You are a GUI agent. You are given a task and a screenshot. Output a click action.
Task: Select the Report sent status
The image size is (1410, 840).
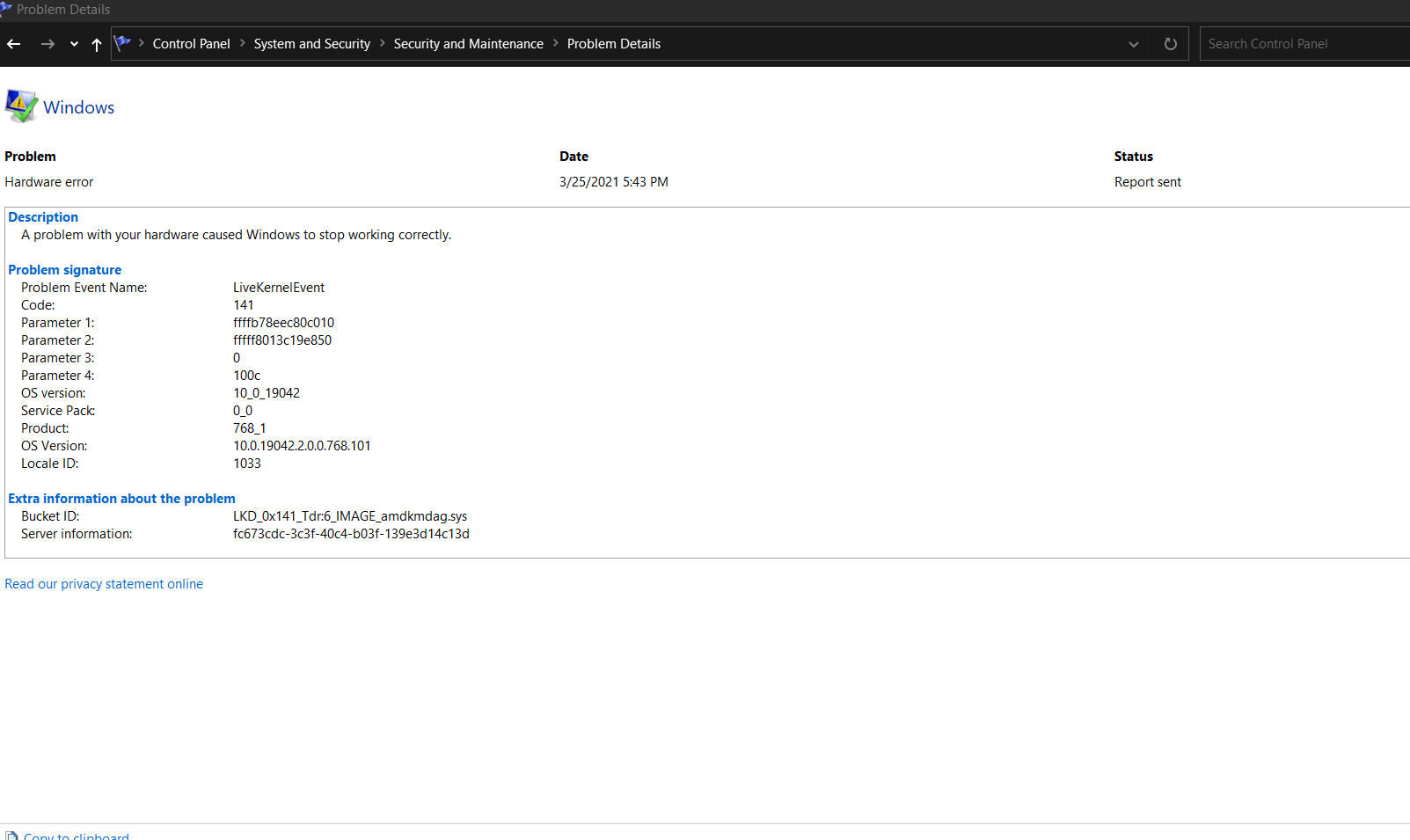tap(1148, 182)
